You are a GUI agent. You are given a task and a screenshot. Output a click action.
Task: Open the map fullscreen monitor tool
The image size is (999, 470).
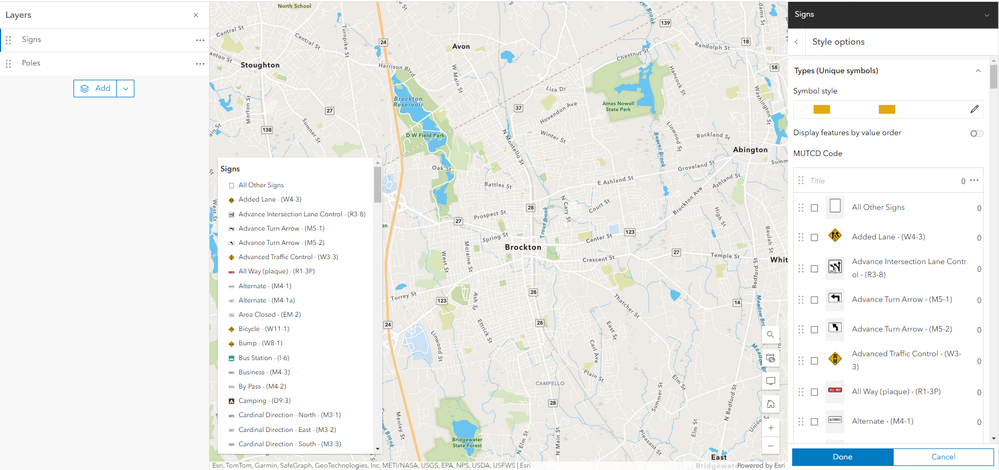point(770,381)
